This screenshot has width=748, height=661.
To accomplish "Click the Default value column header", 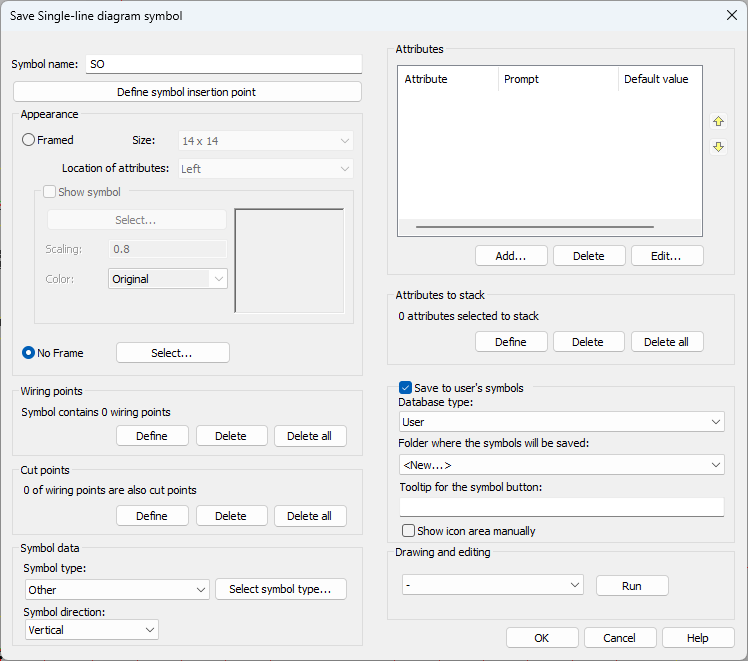I will 656,79.
